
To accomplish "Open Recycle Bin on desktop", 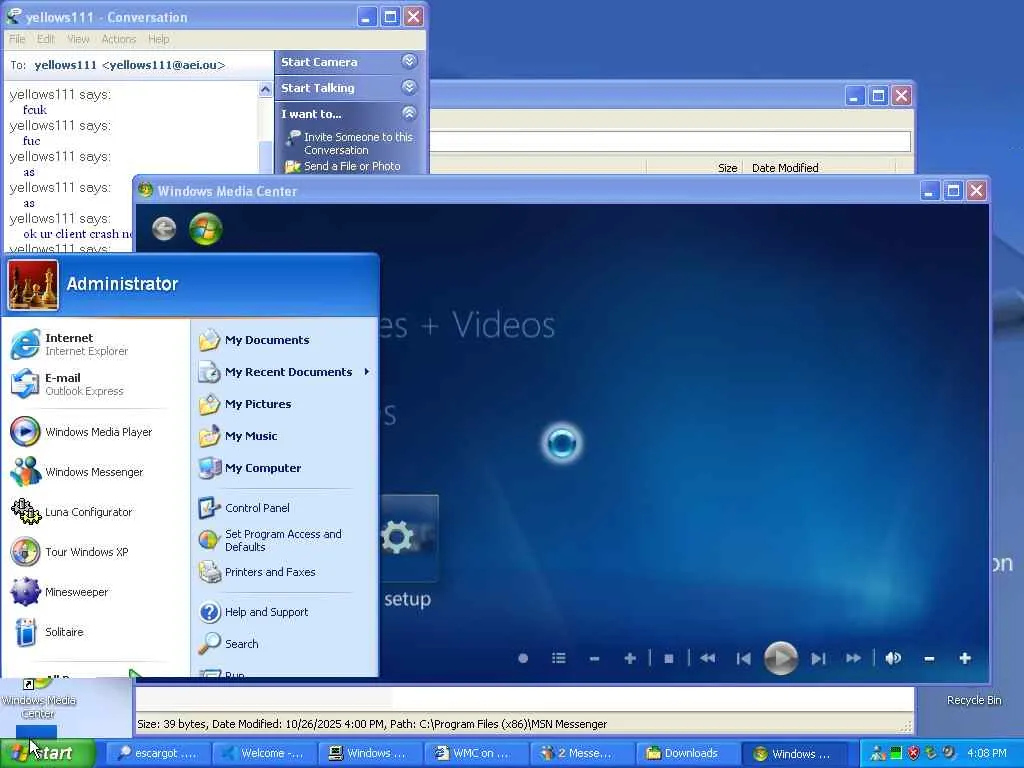I will click(974, 700).
